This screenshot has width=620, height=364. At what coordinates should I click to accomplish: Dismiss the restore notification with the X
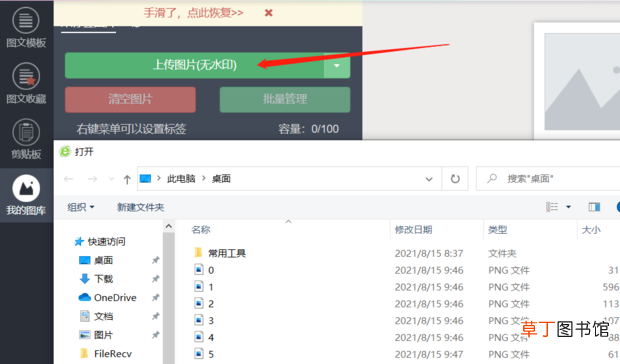tap(268, 13)
